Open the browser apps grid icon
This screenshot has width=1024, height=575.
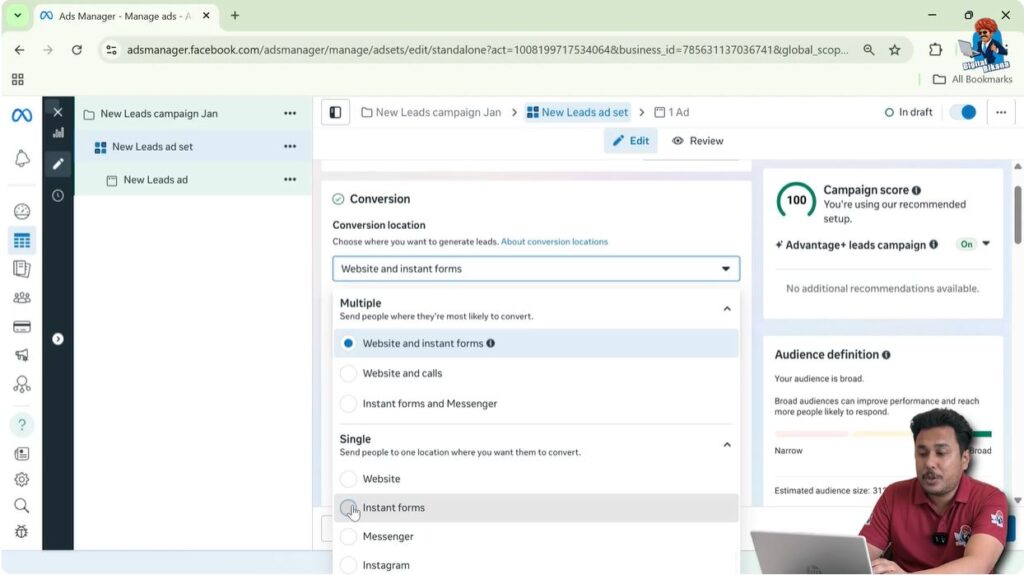point(18,79)
